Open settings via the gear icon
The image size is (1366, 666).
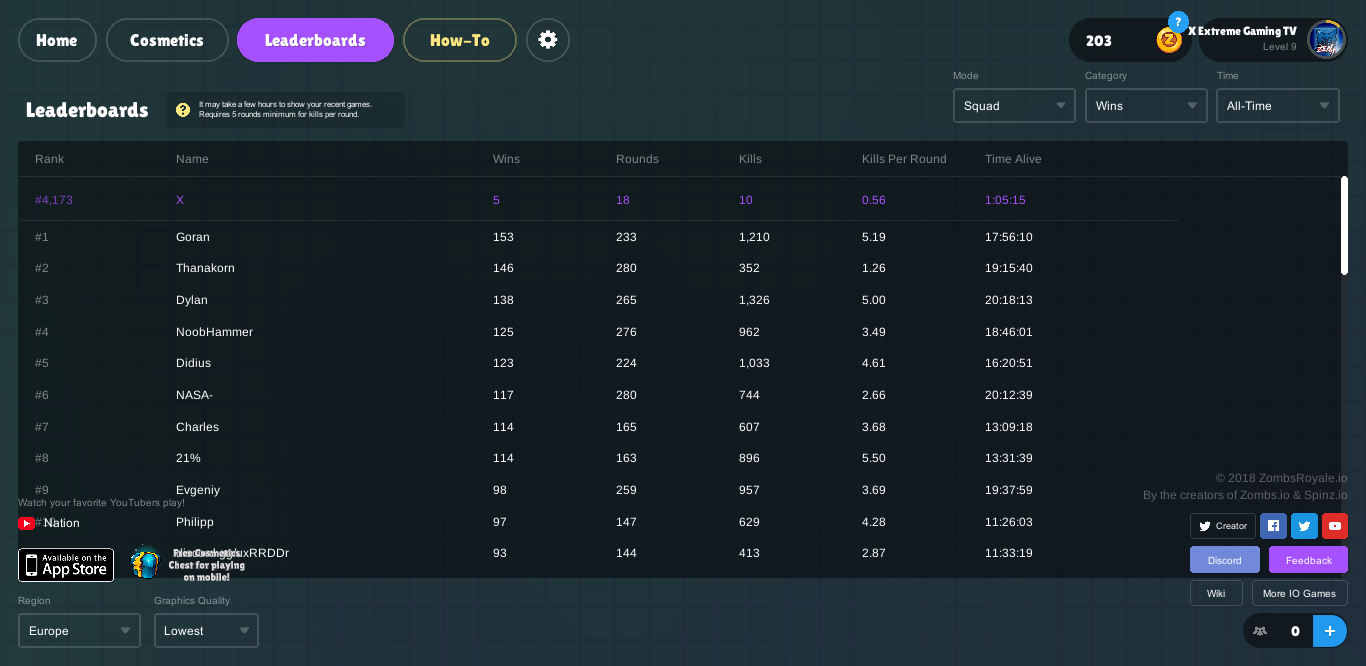click(548, 40)
